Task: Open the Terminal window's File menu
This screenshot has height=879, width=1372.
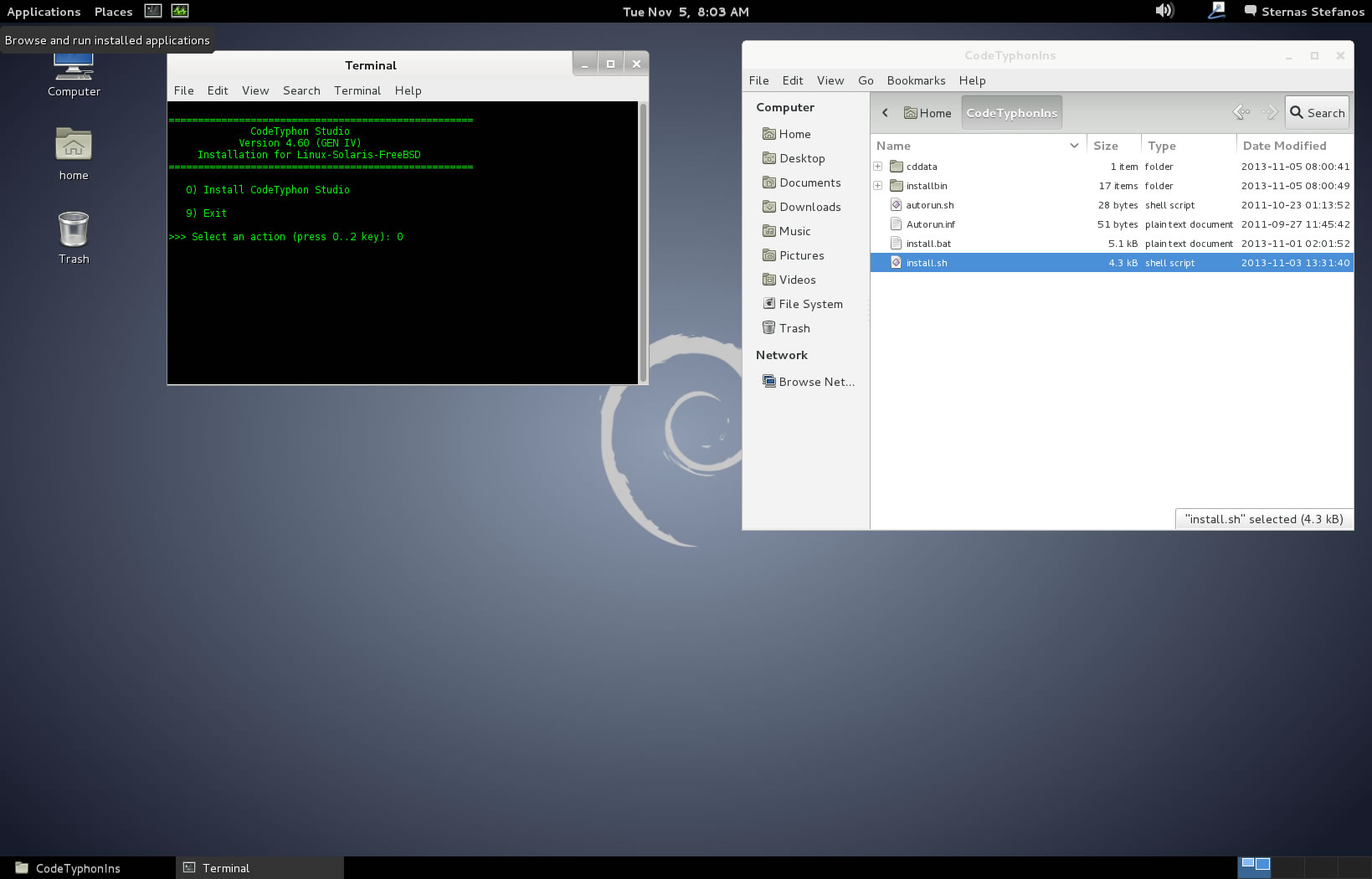Action: [184, 90]
